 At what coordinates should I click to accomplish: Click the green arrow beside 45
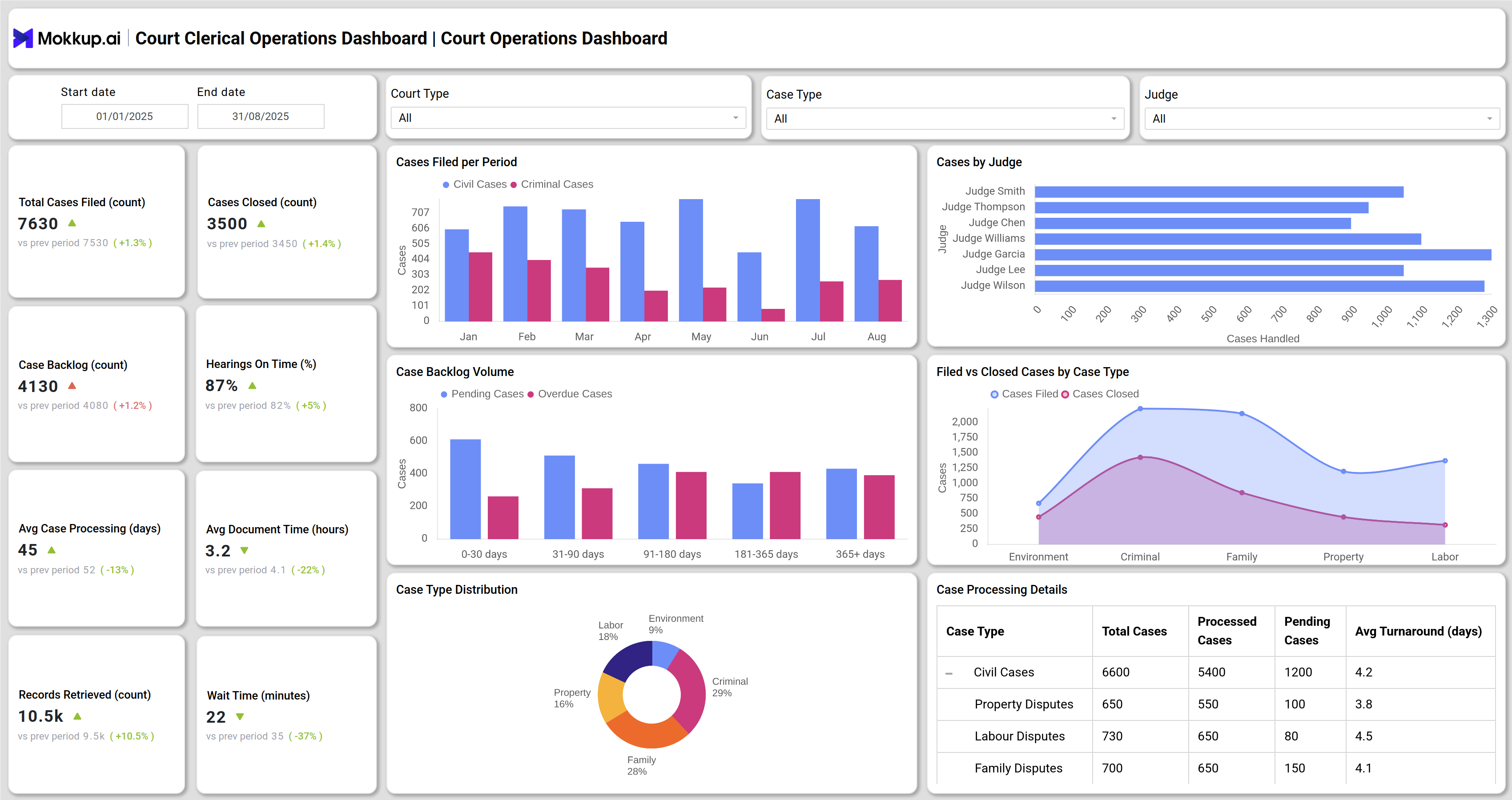point(52,550)
